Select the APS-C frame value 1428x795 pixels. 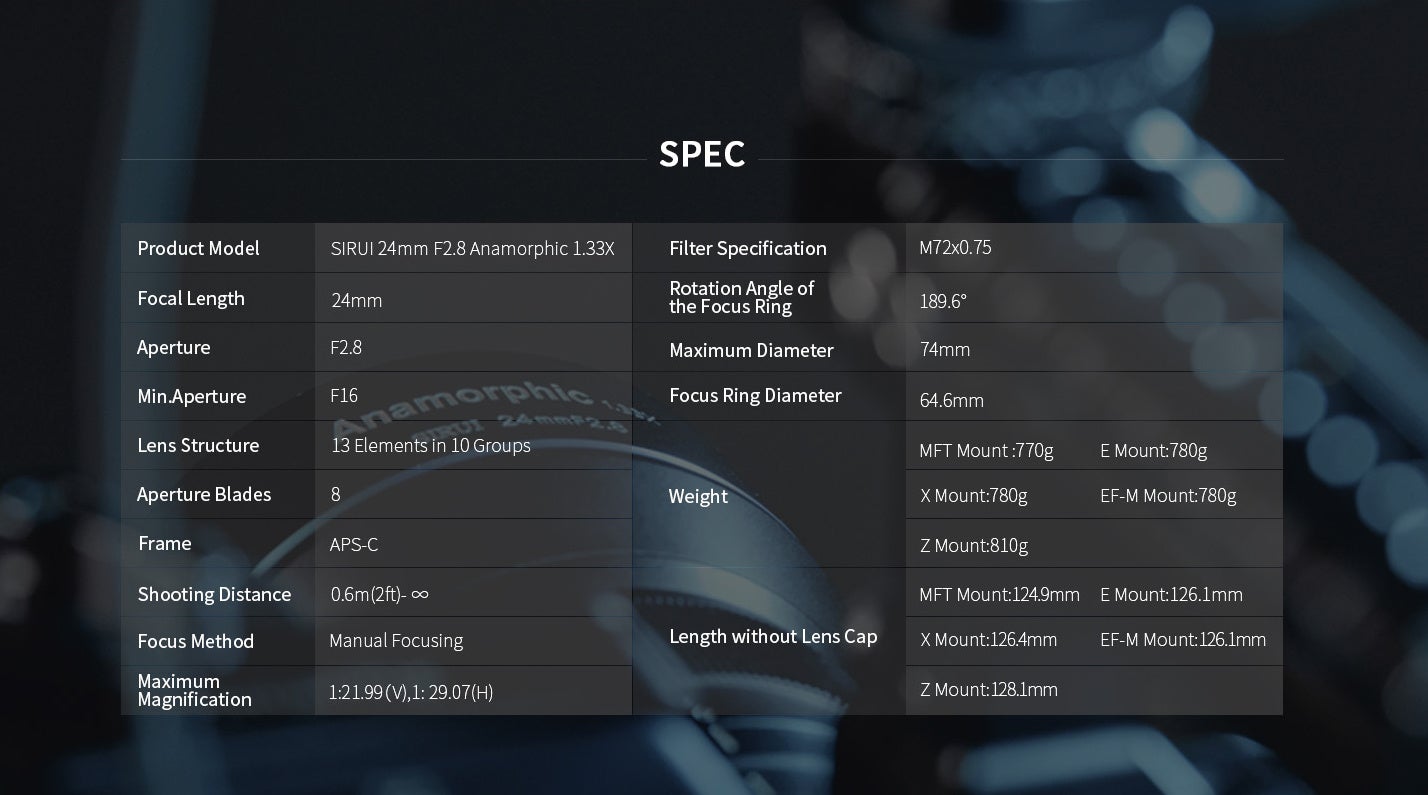point(354,544)
